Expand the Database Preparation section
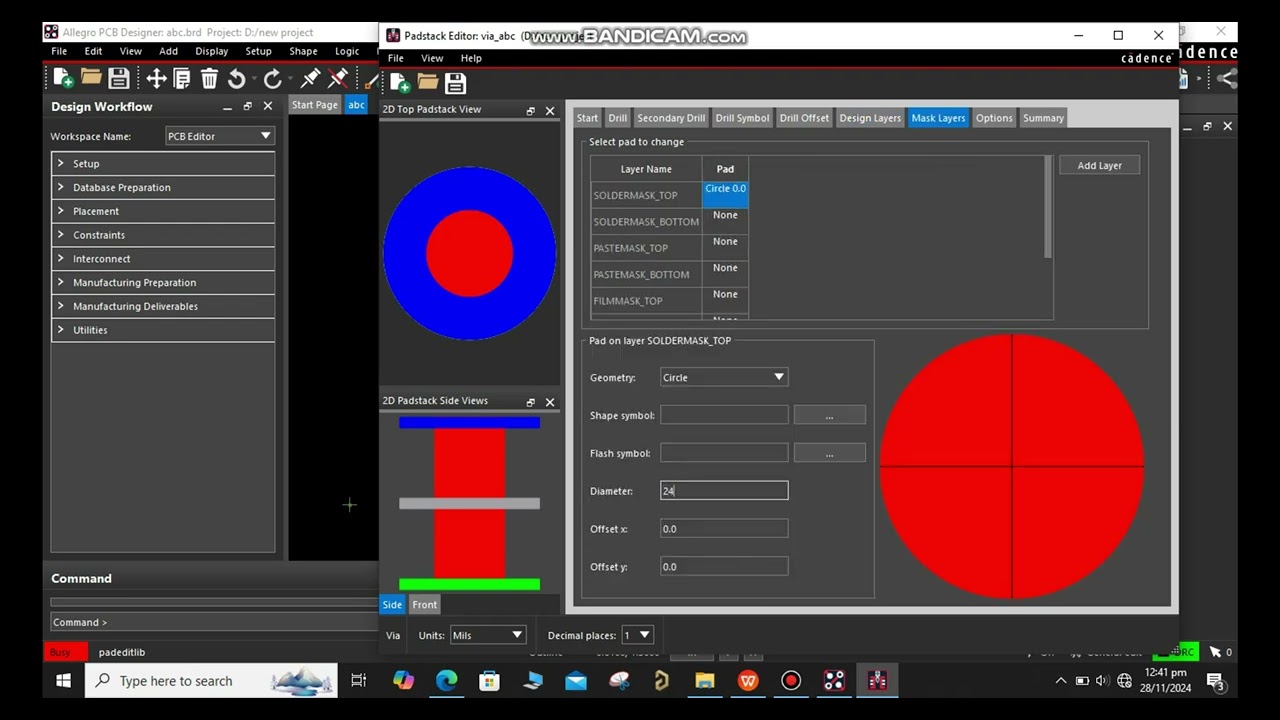 [x=163, y=187]
